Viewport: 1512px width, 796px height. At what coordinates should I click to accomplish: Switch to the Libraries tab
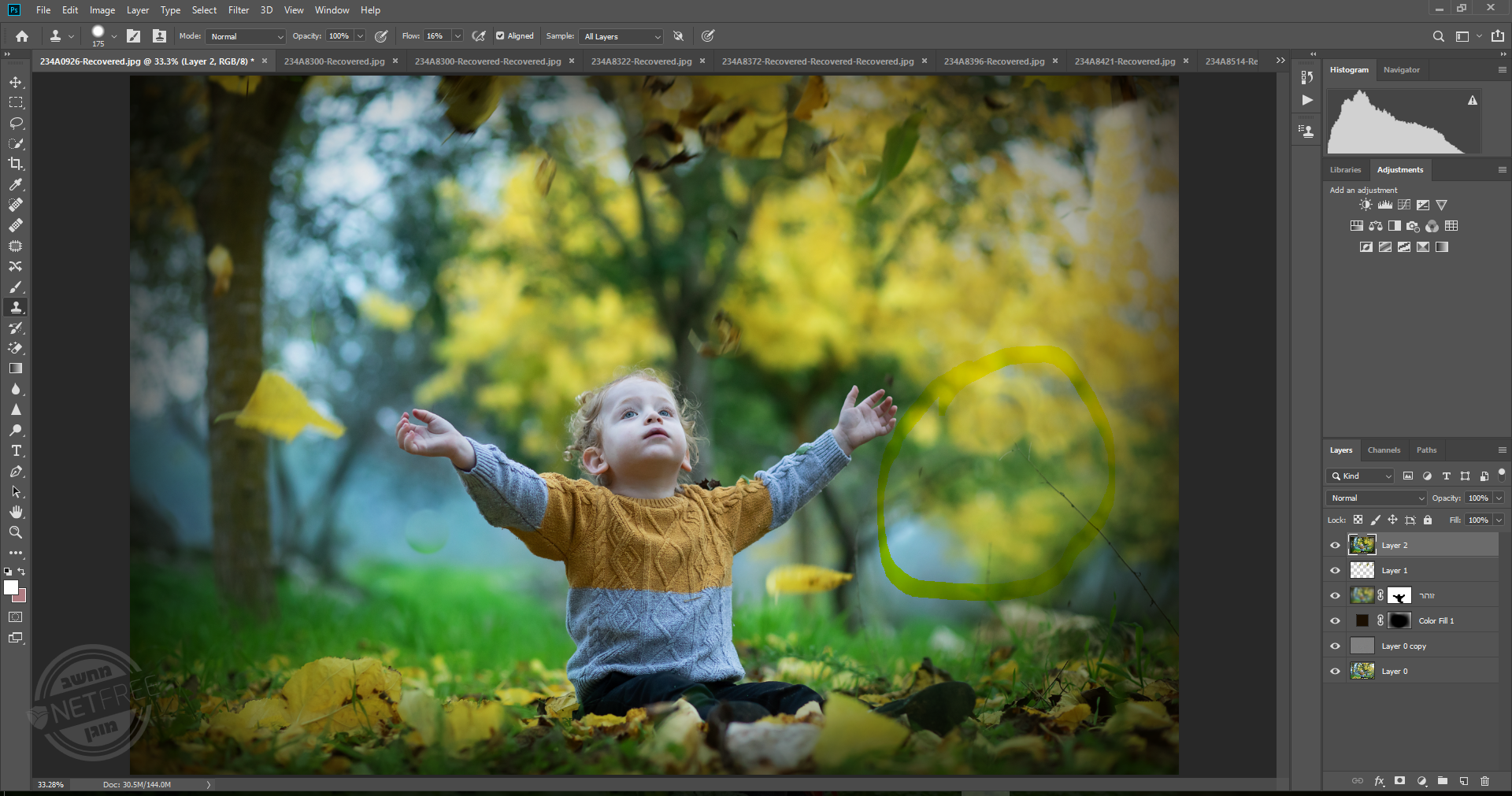[x=1345, y=170]
